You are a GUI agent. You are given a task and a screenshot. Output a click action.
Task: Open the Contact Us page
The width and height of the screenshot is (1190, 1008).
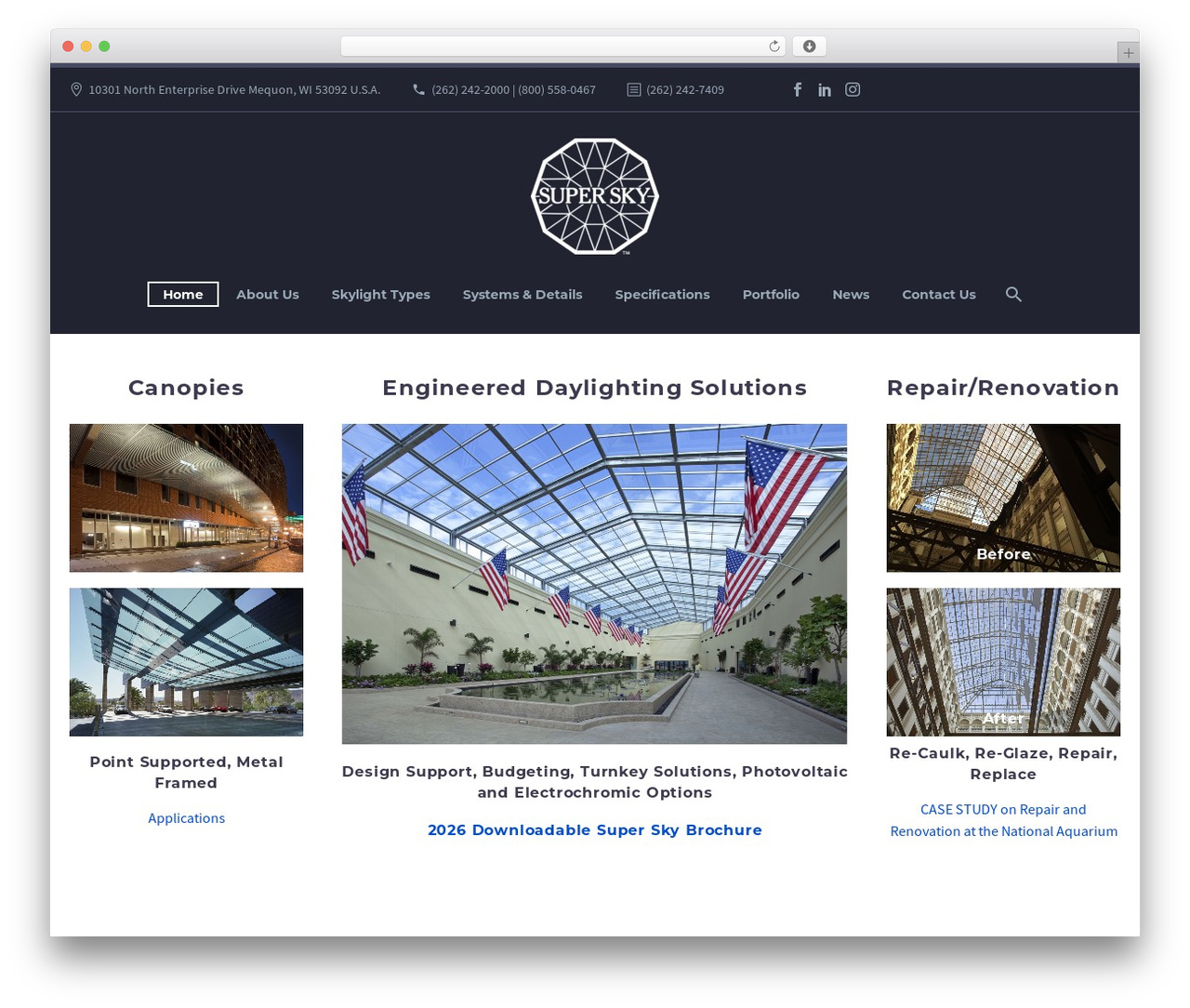click(x=939, y=294)
